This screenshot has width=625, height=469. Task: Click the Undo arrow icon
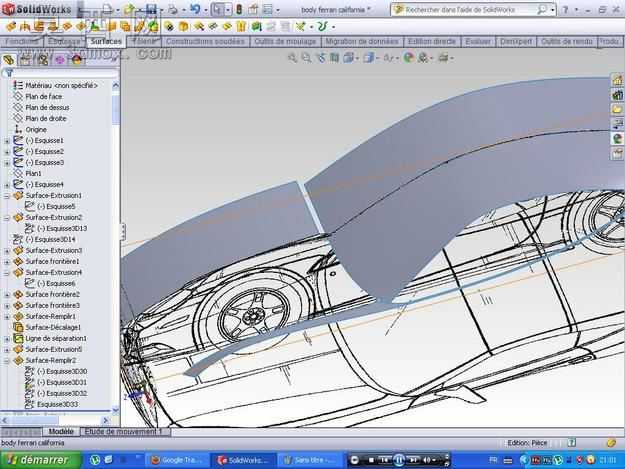pos(195,9)
